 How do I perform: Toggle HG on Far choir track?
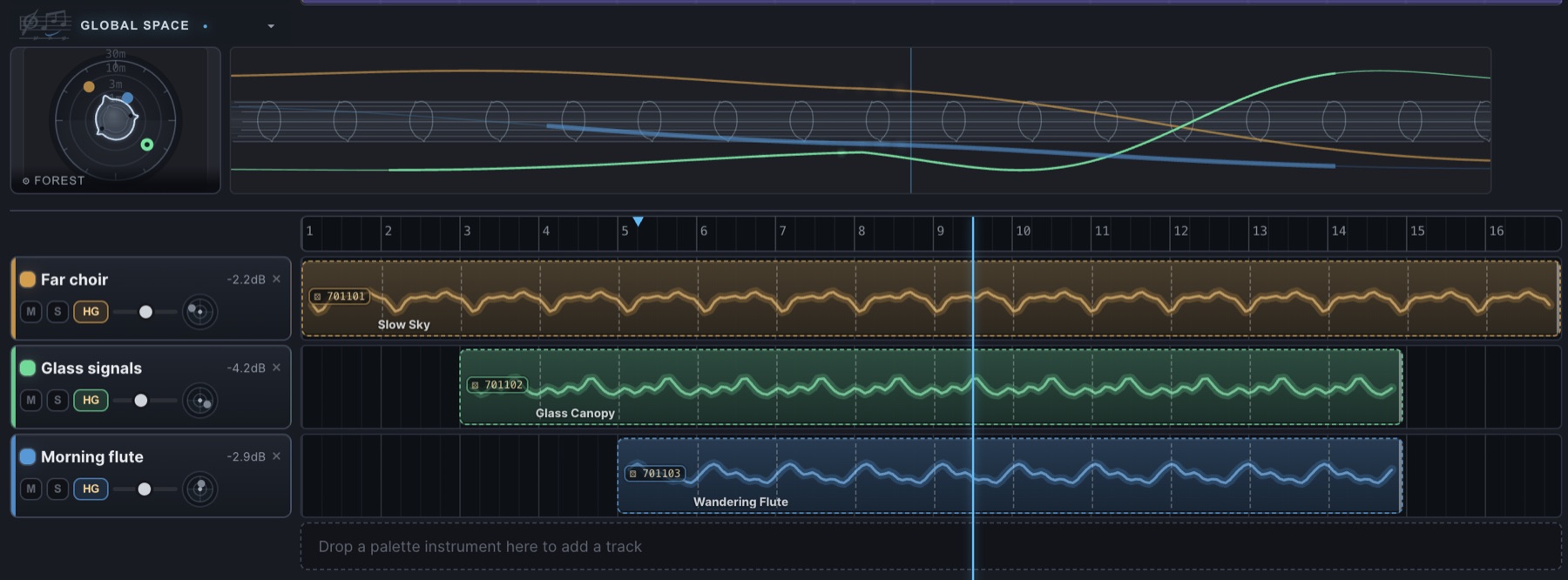[x=91, y=312]
